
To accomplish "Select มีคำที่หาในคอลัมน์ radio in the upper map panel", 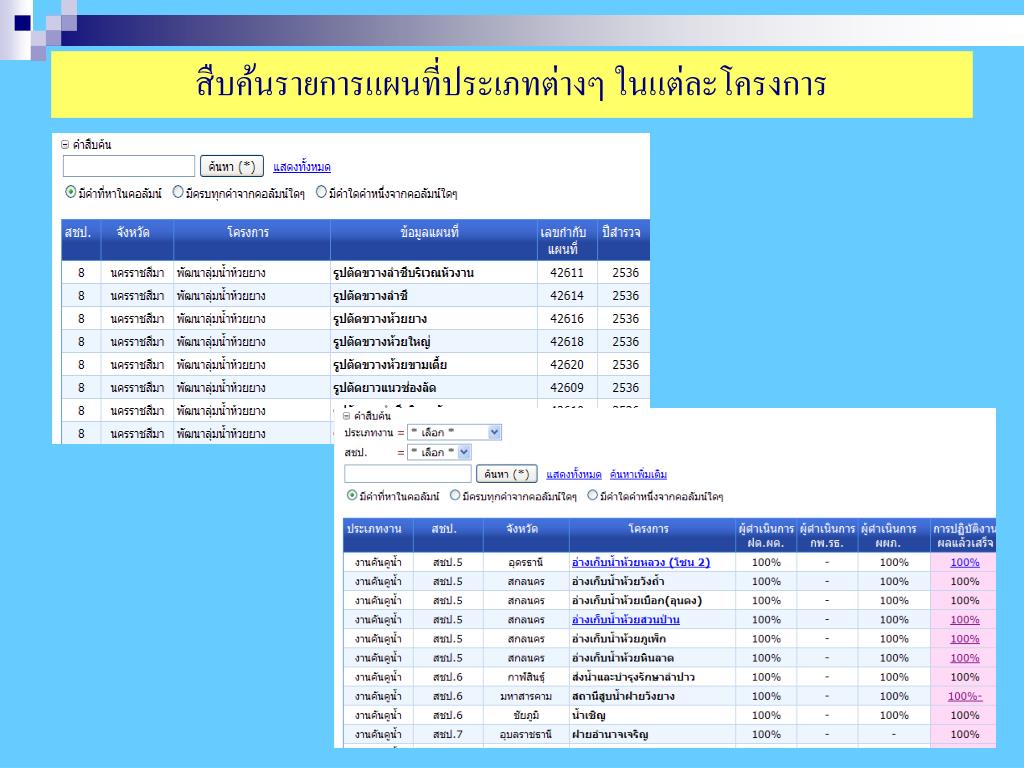I will [71, 193].
